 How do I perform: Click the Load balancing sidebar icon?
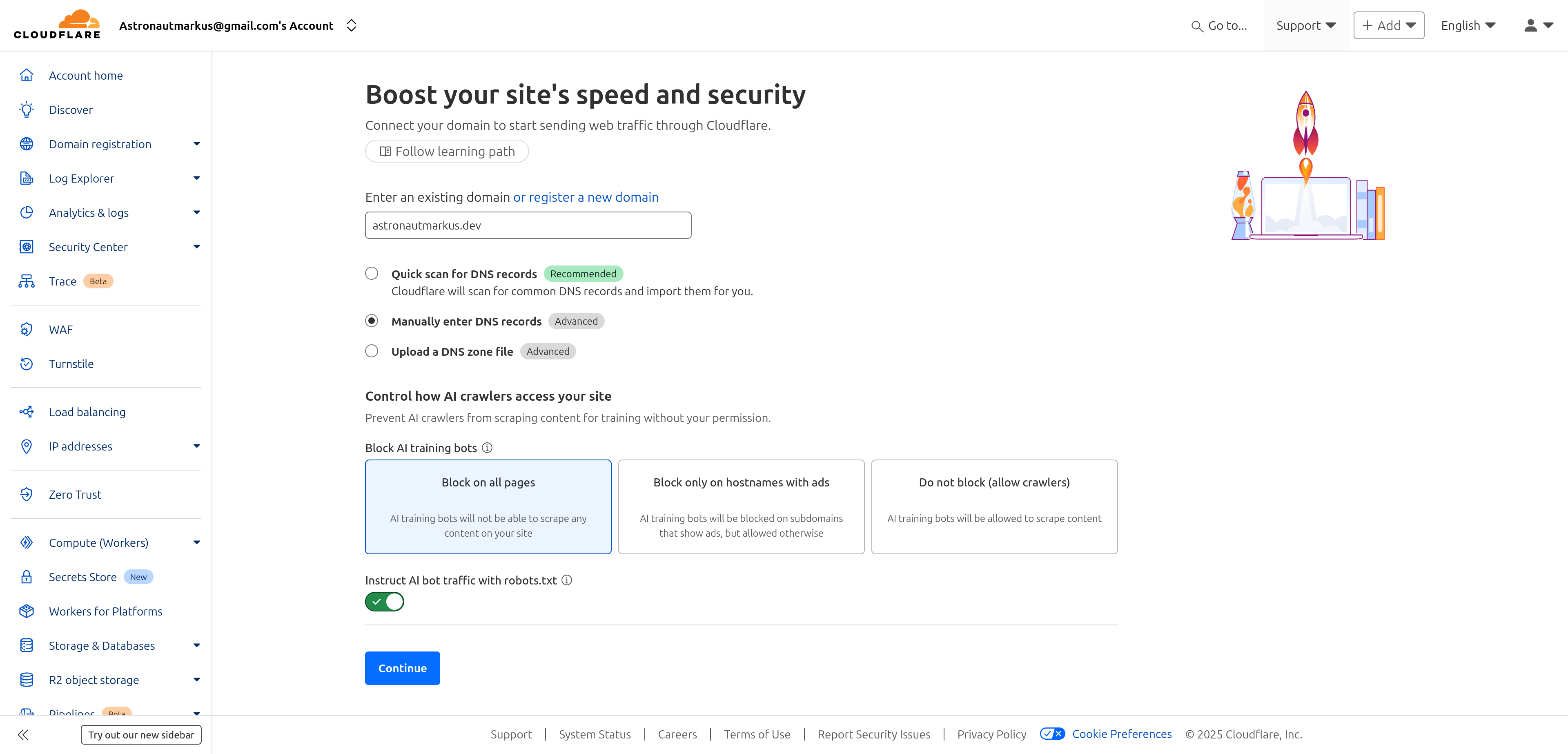click(26, 412)
